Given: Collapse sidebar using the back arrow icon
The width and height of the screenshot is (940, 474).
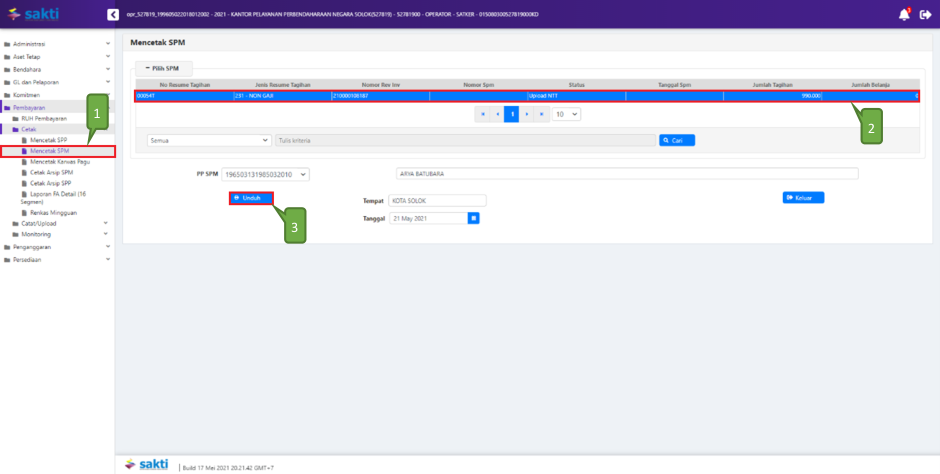Looking at the screenshot, I should coord(113,14).
